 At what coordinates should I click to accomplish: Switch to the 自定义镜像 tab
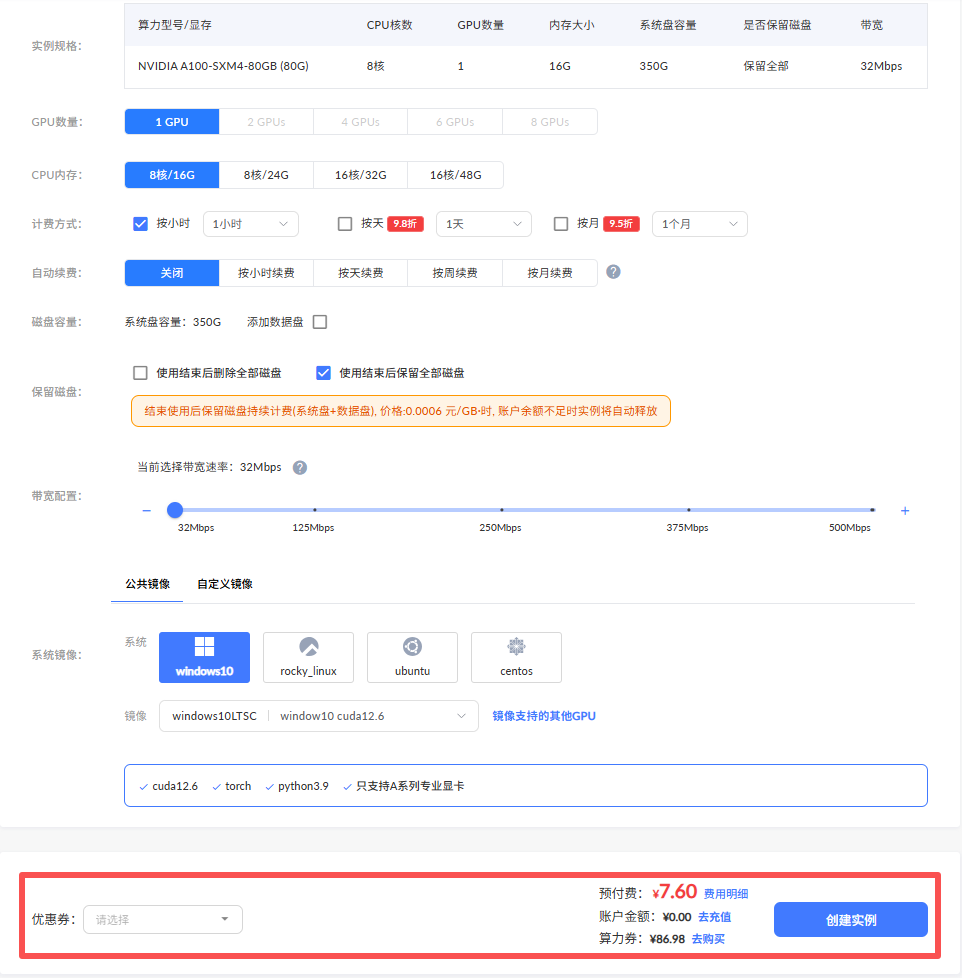[225, 584]
